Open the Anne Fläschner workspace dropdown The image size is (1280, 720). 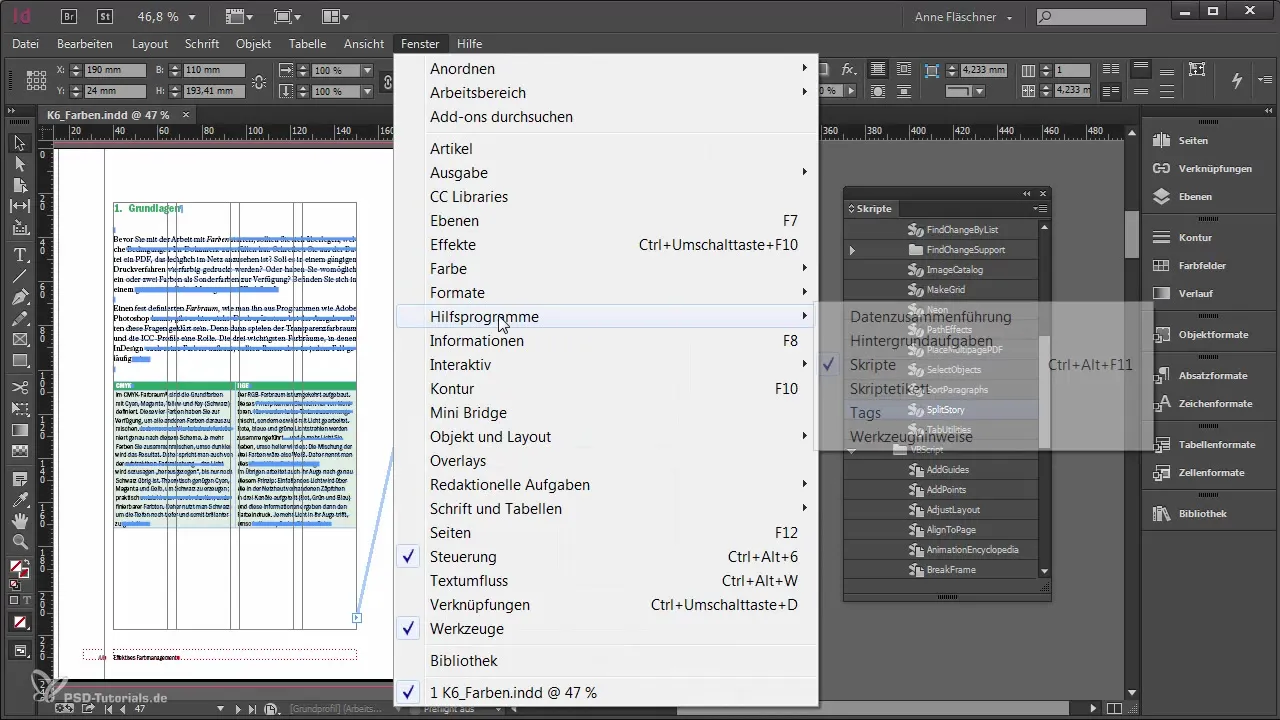[x=964, y=17]
